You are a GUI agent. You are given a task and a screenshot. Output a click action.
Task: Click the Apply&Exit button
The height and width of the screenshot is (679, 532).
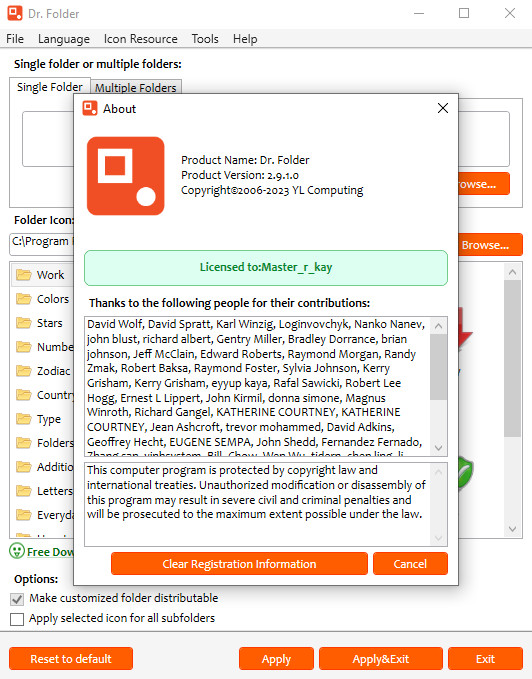click(380, 659)
